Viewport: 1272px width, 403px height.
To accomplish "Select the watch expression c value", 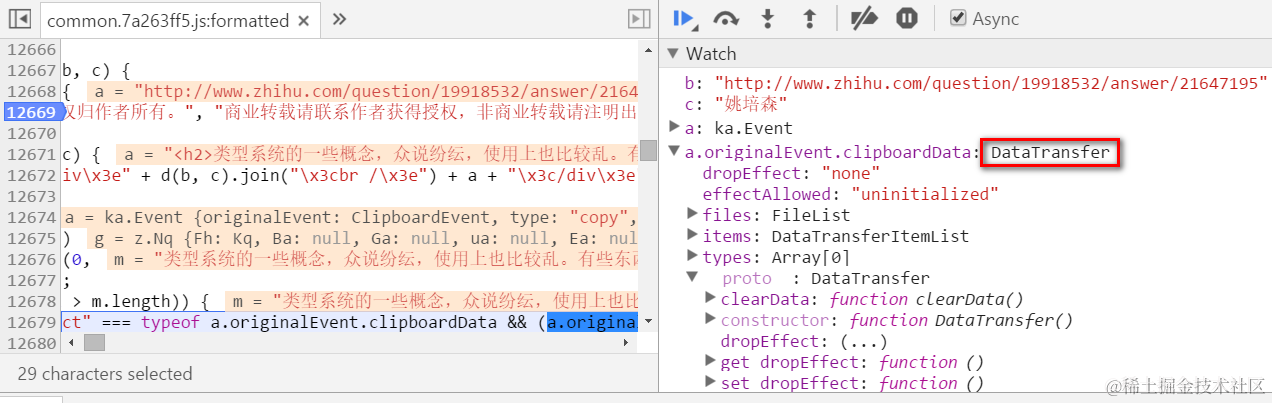I will click(749, 103).
